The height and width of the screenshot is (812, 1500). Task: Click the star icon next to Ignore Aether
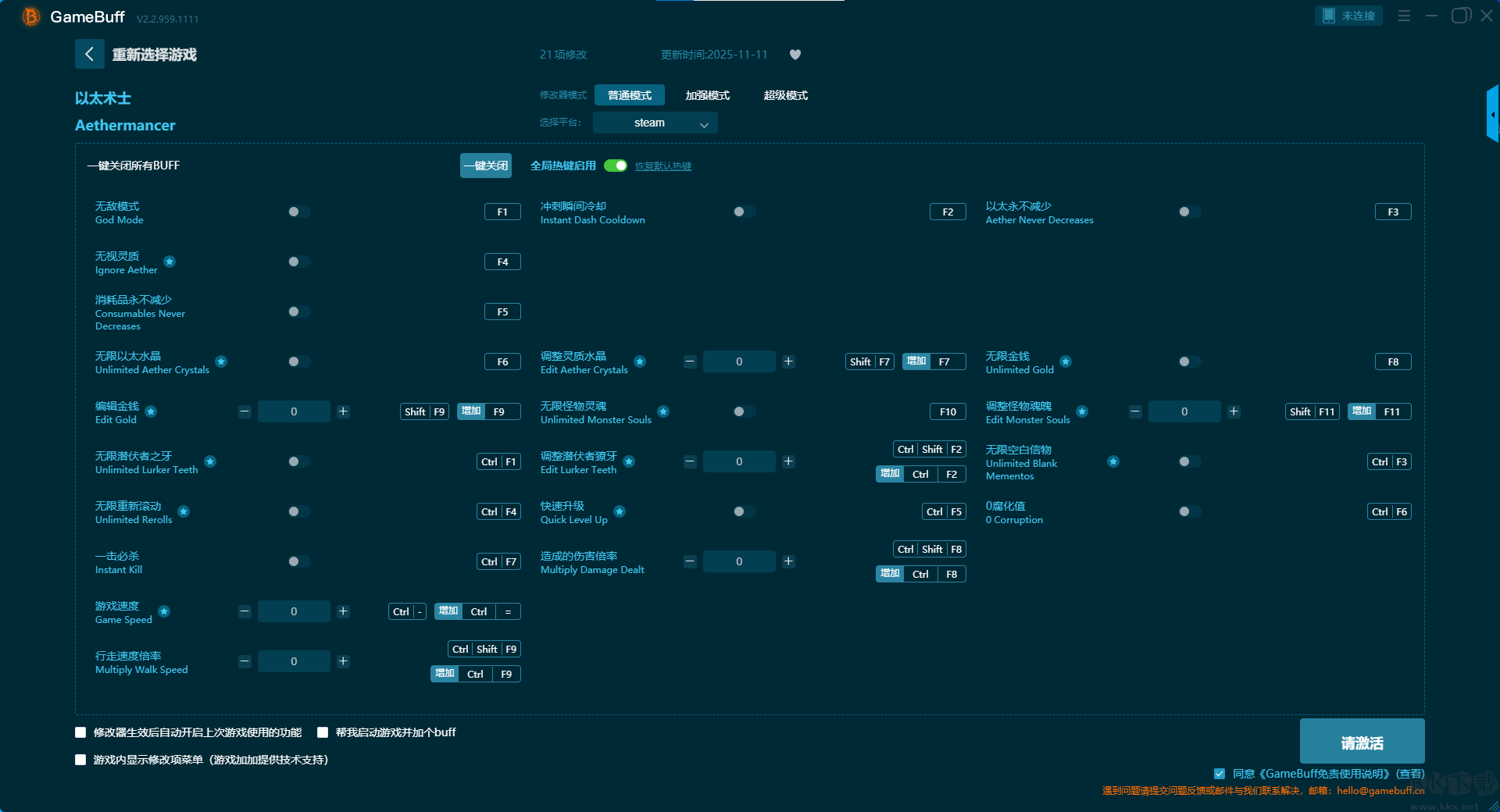coord(170,262)
